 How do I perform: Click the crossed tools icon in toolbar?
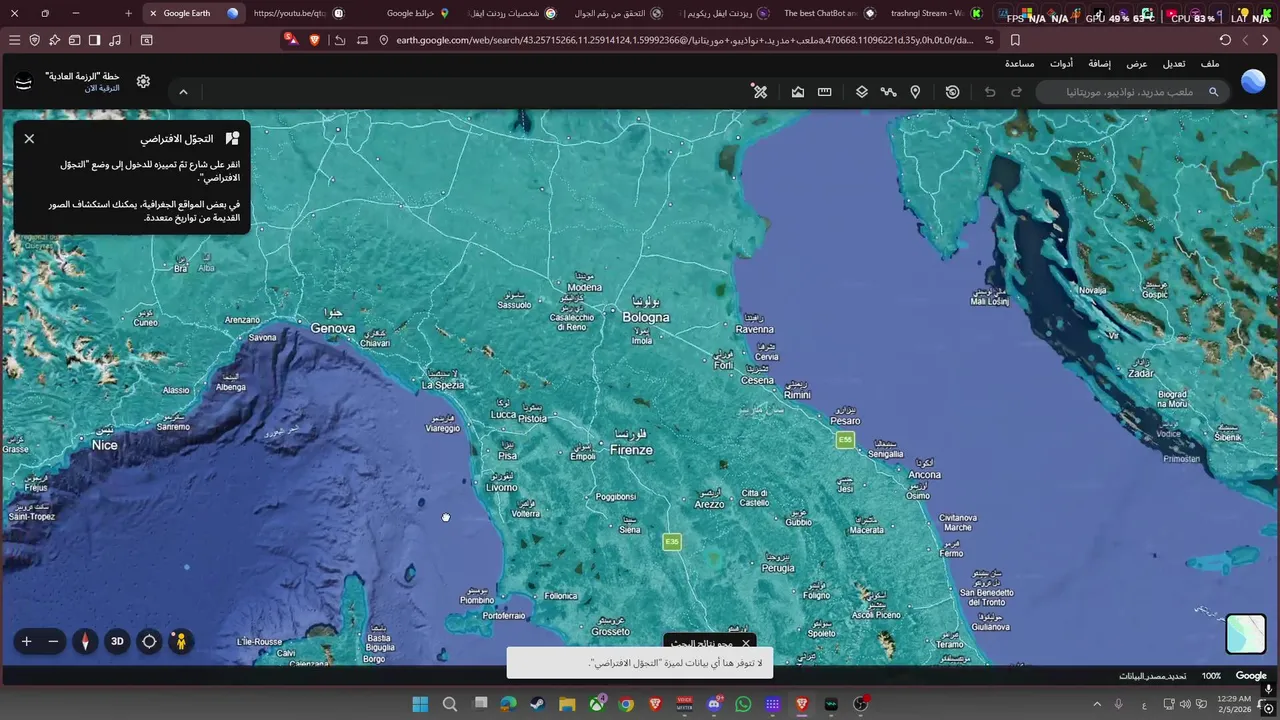point(760,92)
